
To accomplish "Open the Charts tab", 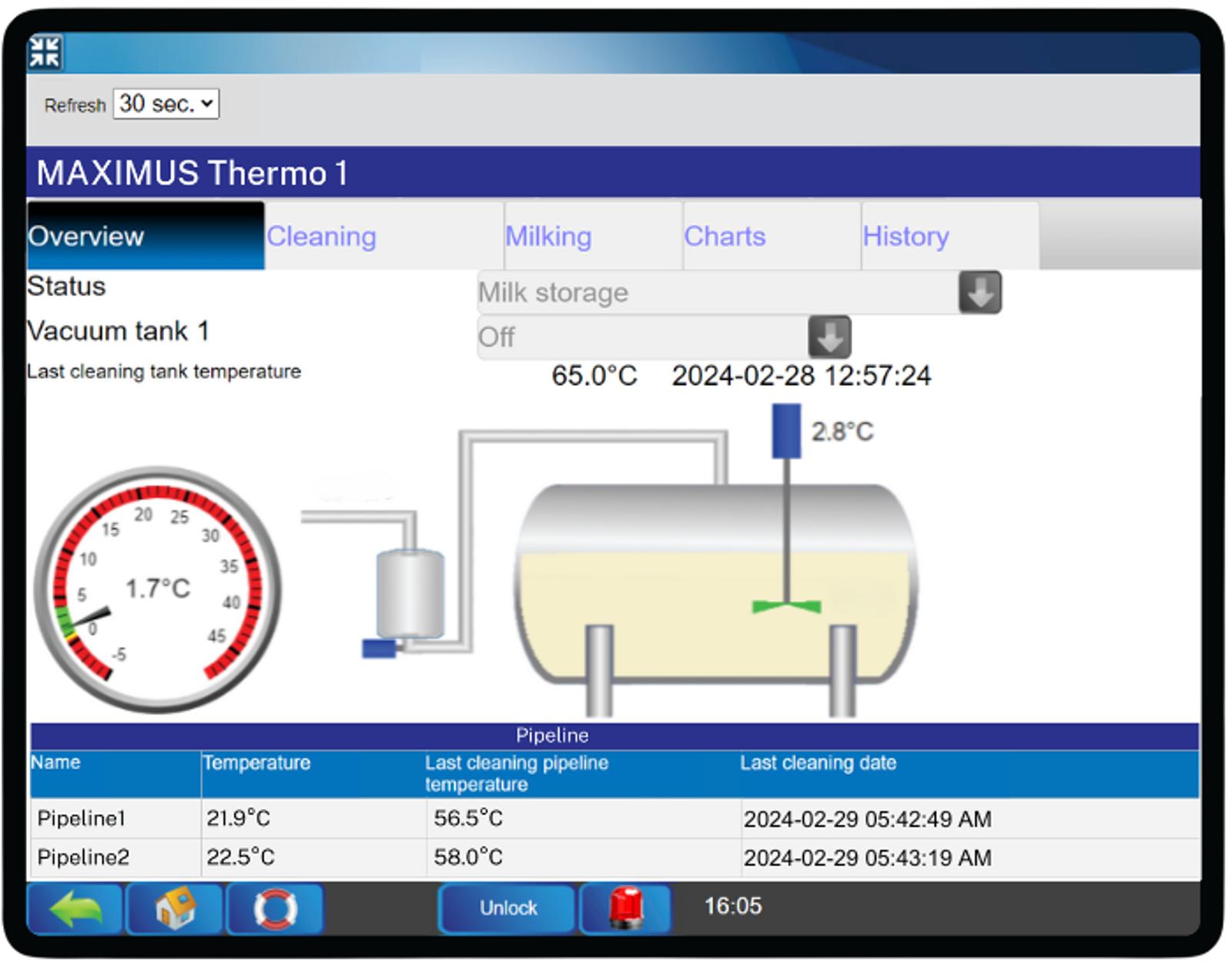I will pos(724,236).
